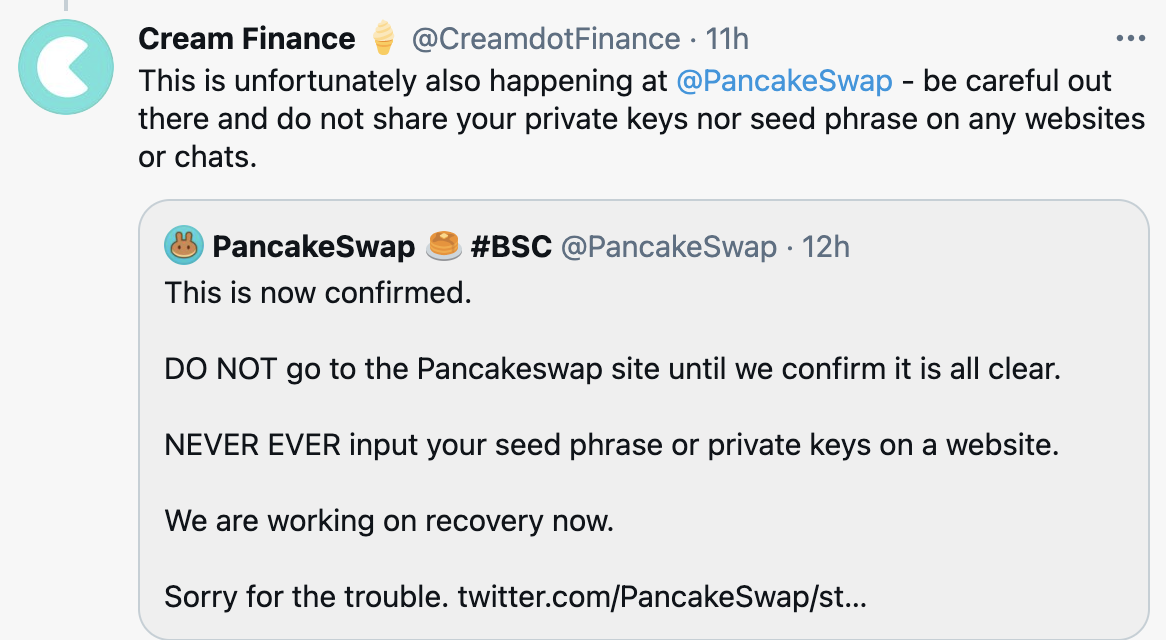Click the "This is now confirmed." line
Viewport: 1166px width, 640px height.
[318, 293]
